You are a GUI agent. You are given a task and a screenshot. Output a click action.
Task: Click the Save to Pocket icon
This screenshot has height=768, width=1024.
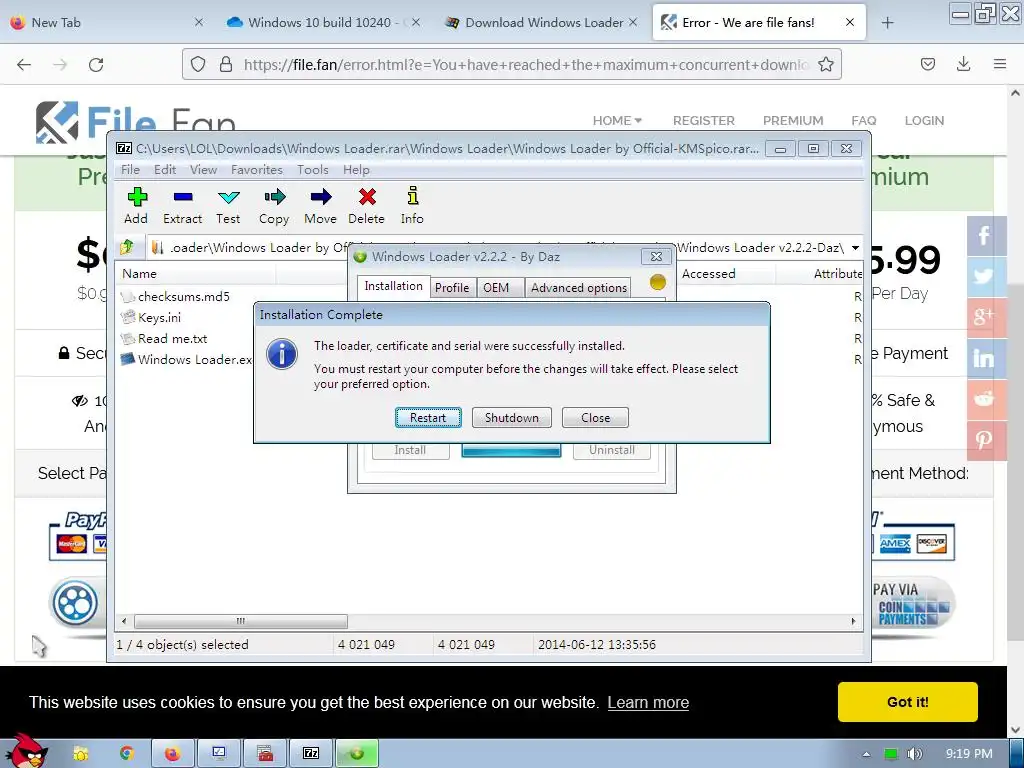pyautogui.click(x=927, y=64)
